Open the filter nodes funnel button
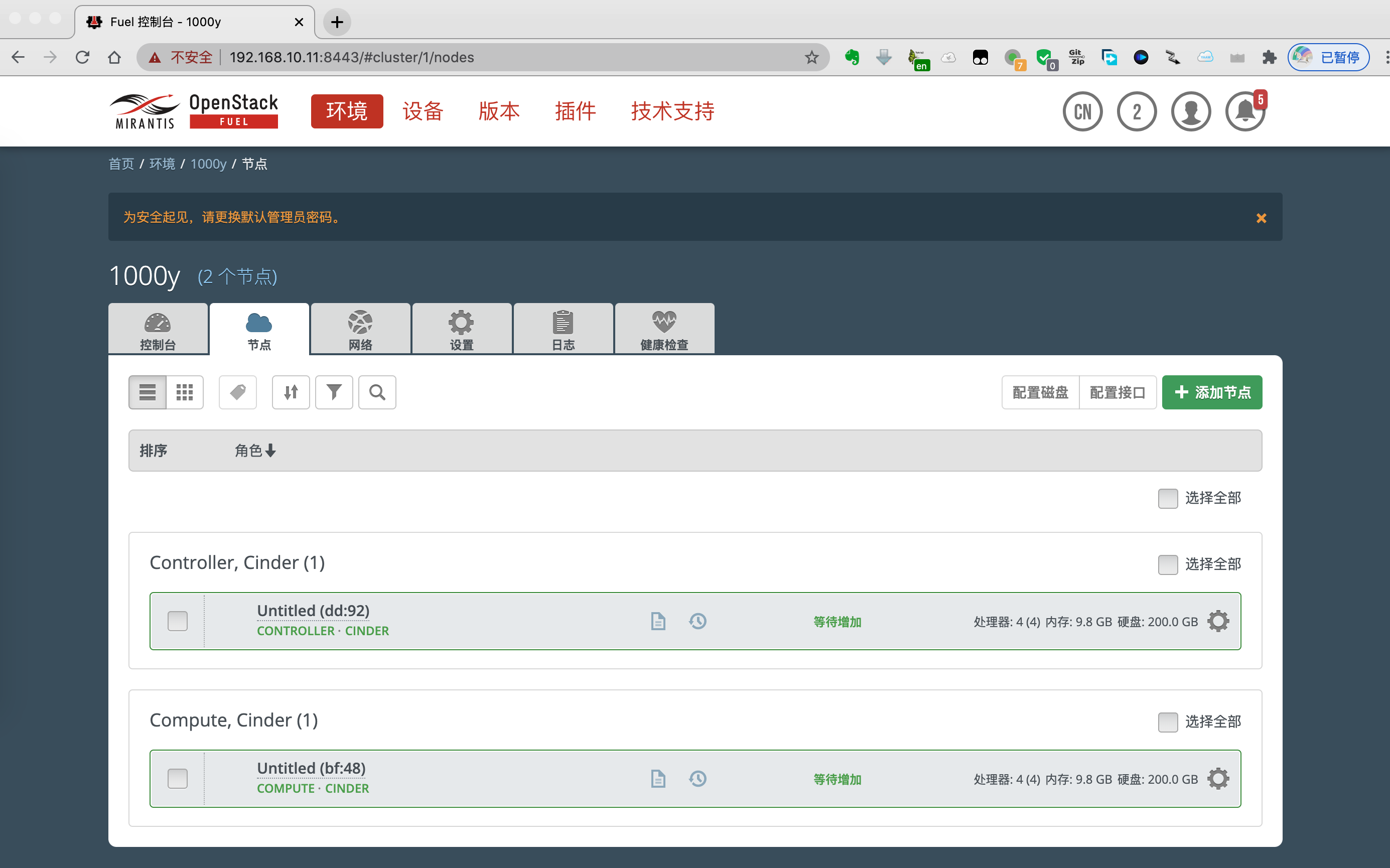 coord(334,393)
